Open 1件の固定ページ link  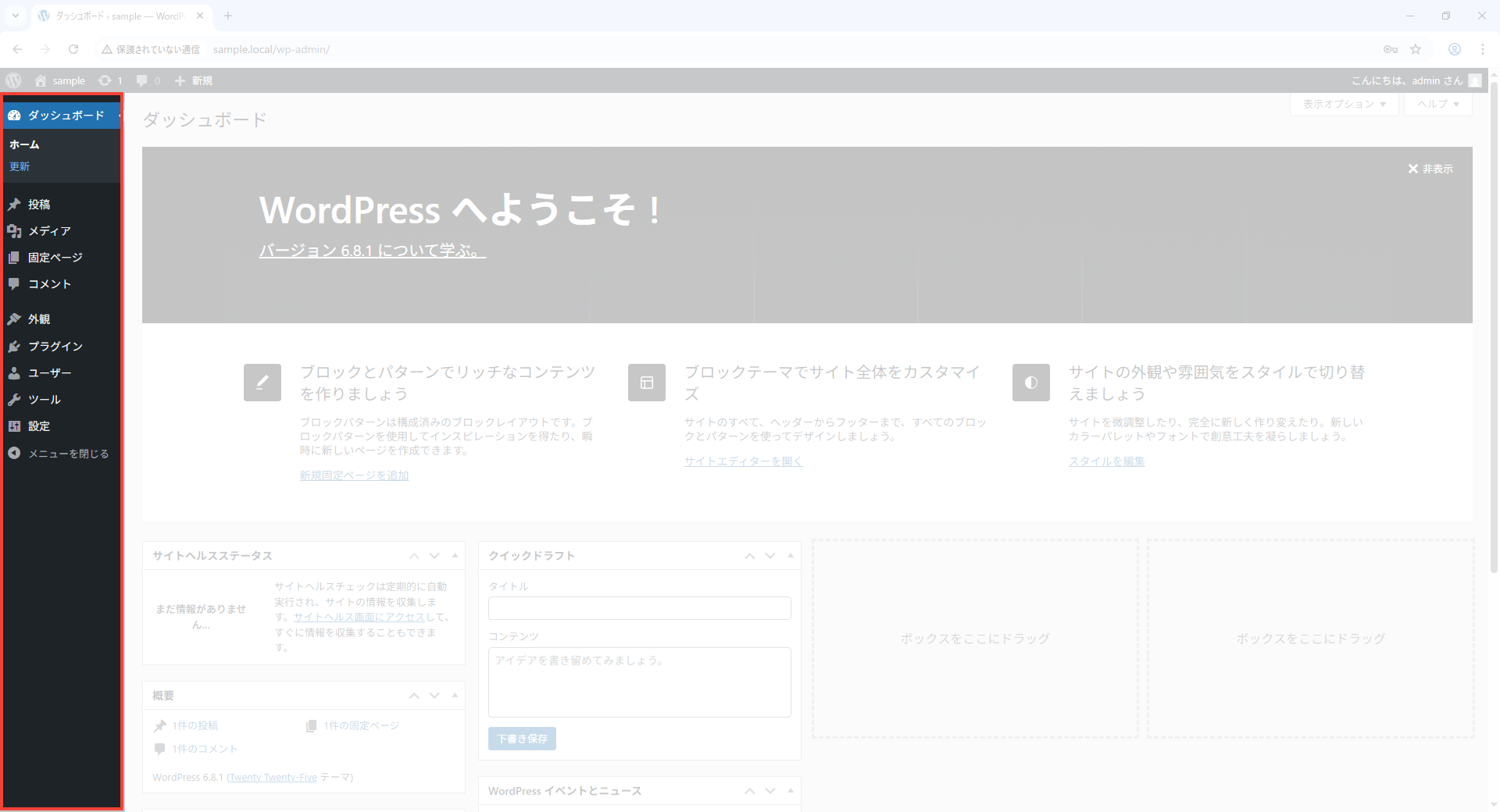point(362,725)
